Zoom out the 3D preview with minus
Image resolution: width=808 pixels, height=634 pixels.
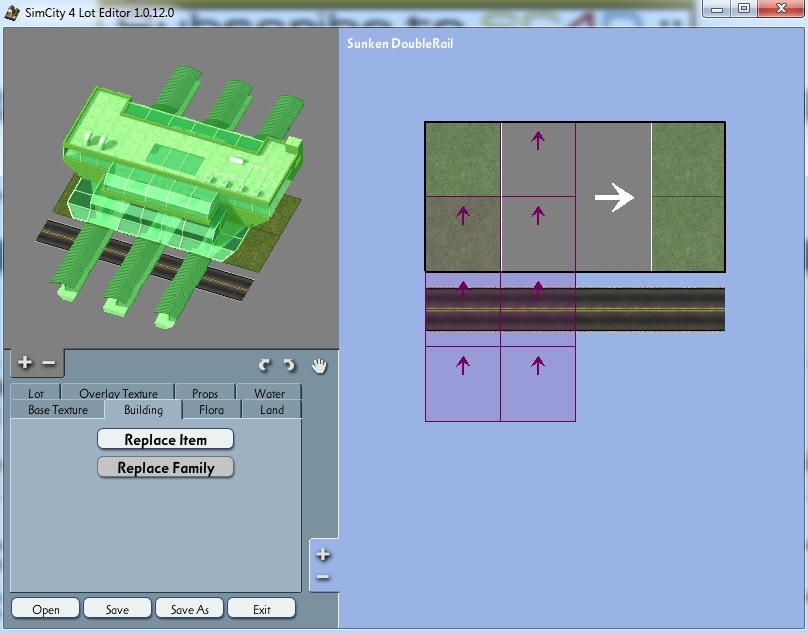pyautogui.click(x=48, y=363)
